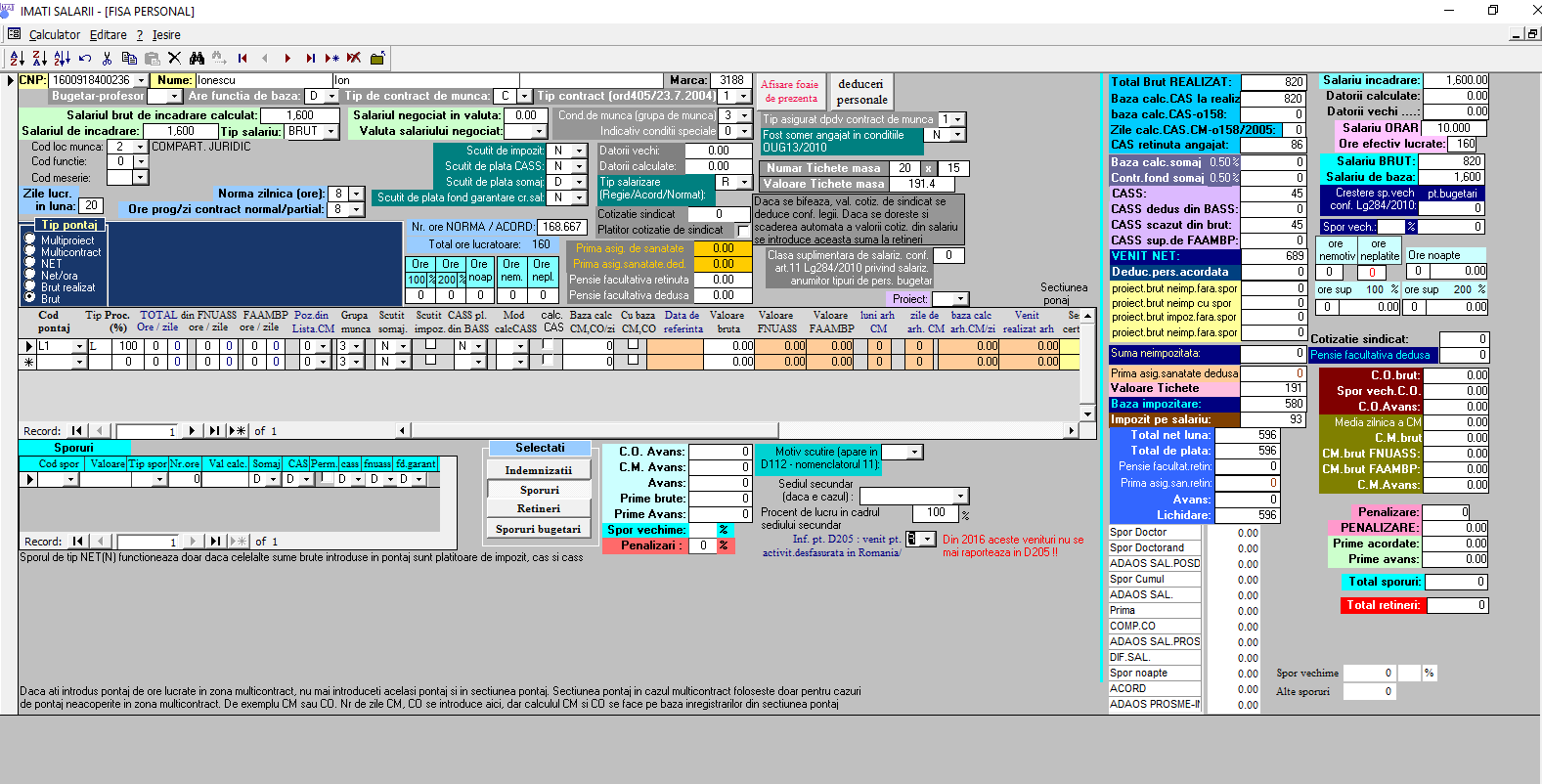Screen dimensions: 1542x784
Task: Select the Net/ora pontaj type
Action: pos(30,275)
